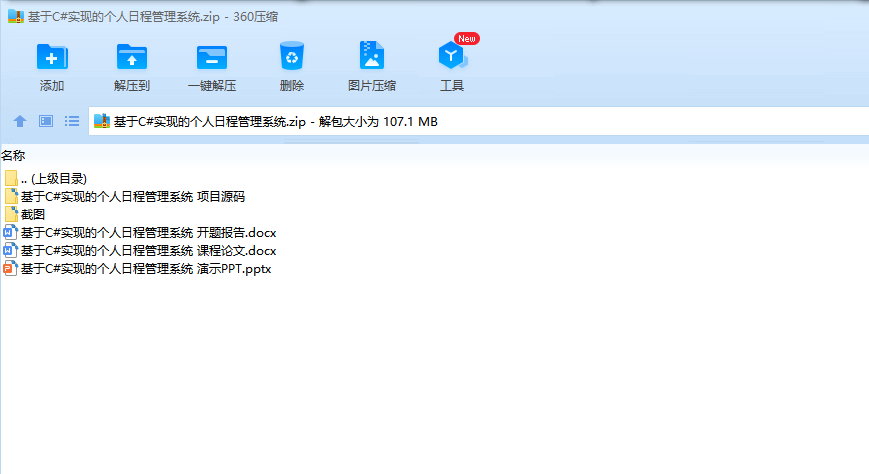The width and height of the screenshot is (869, 474).
Task: Click the 名称 column header
Action: pos(13,156)
